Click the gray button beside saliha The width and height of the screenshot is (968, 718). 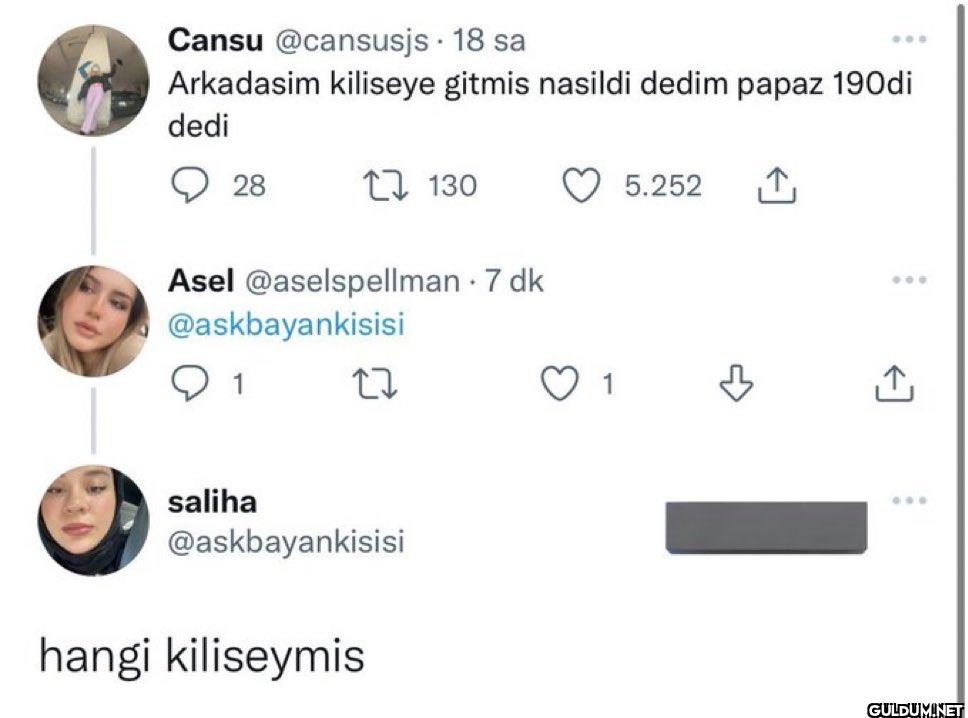point(766,527)
